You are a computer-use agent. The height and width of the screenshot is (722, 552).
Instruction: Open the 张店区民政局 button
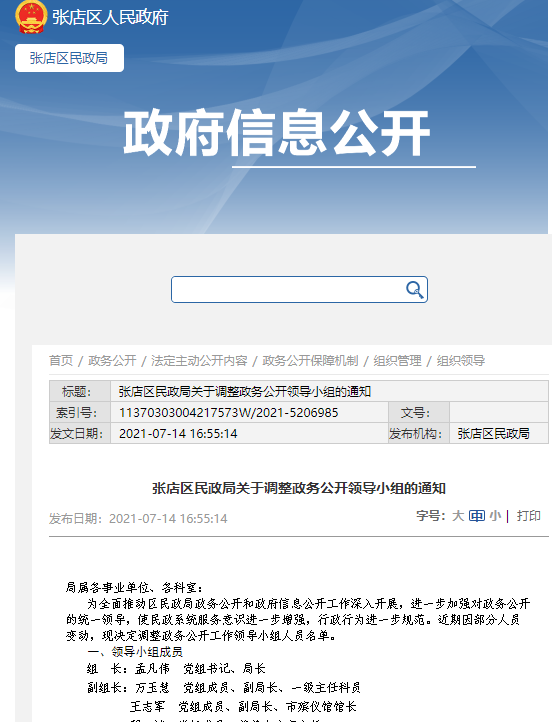69,58
